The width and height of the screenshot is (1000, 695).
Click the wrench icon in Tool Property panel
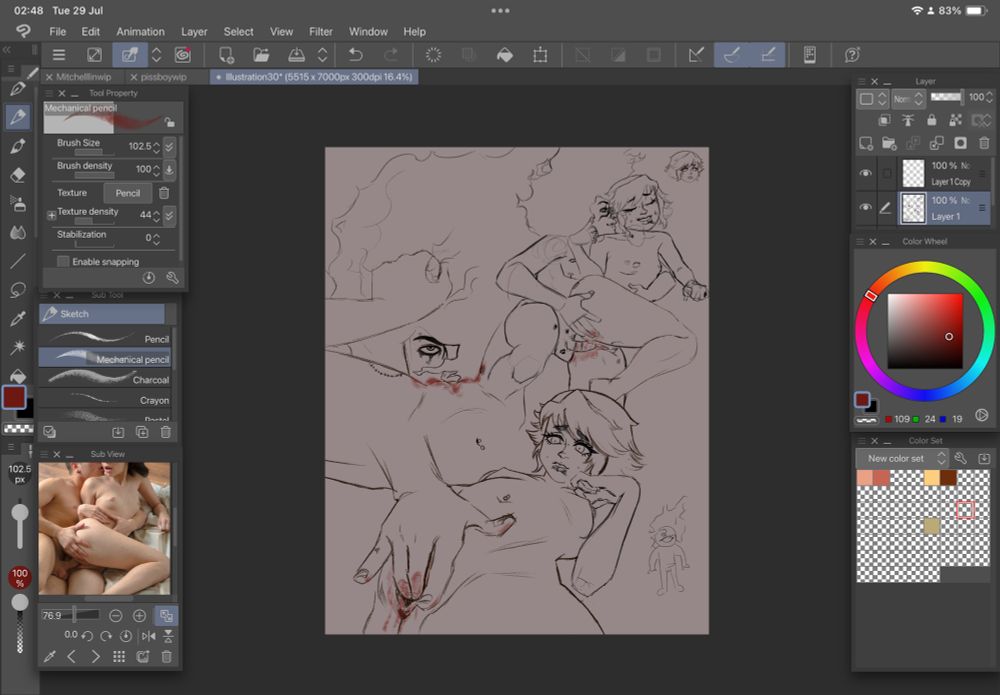click(x=172, y=278)
